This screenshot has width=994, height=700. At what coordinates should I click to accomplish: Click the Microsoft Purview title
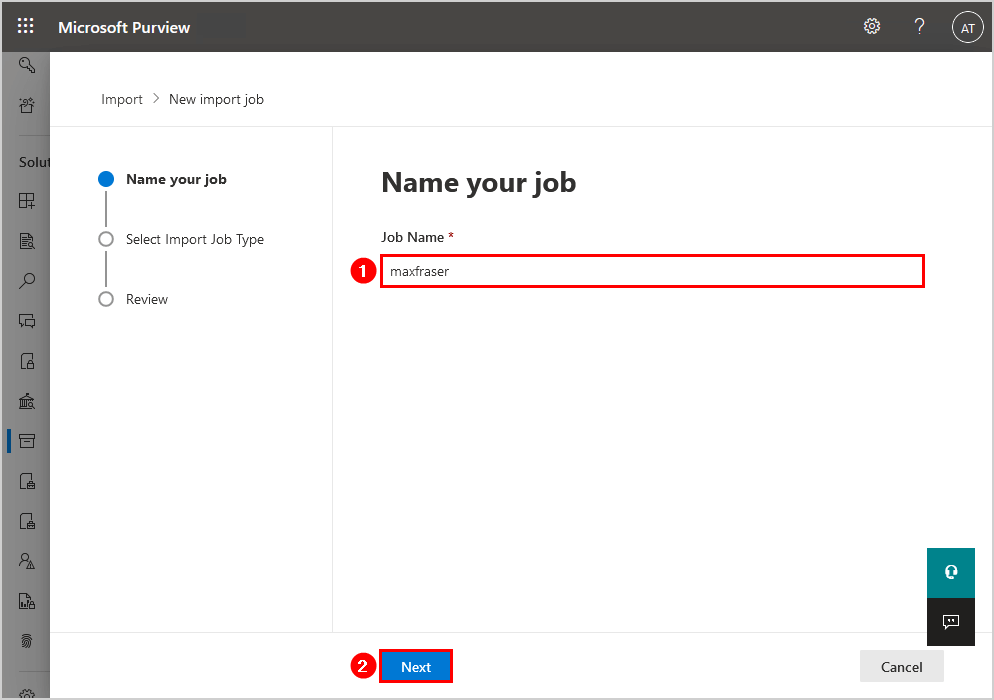tap(124, 27)
